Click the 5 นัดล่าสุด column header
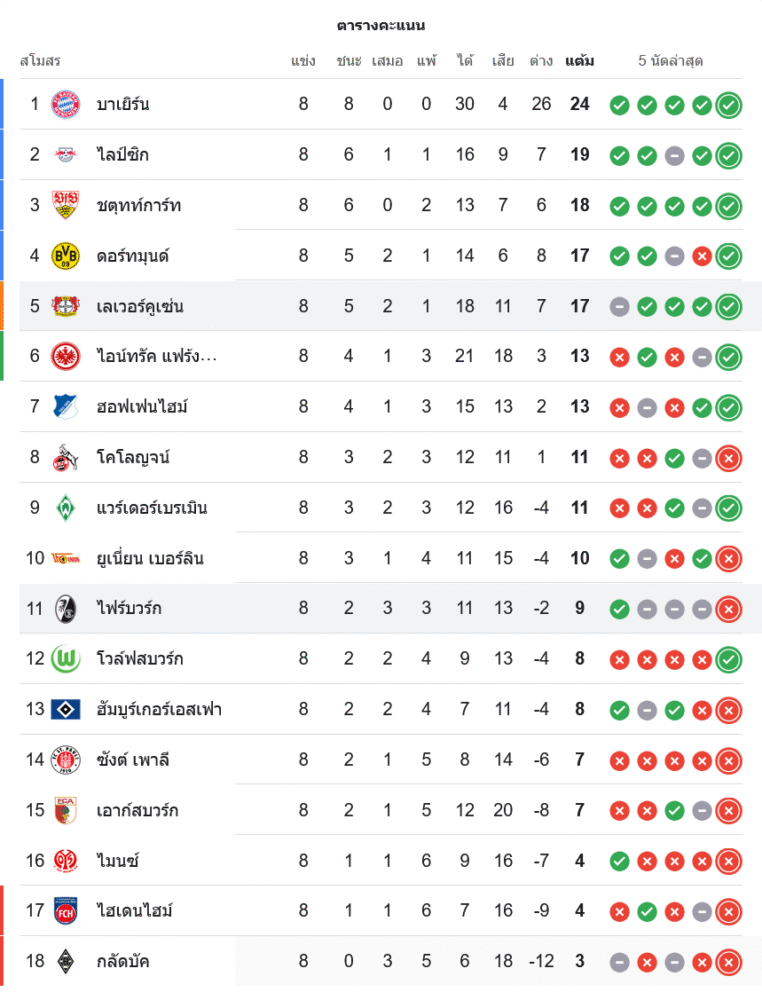762x1000 pixels. click(670, 61)
